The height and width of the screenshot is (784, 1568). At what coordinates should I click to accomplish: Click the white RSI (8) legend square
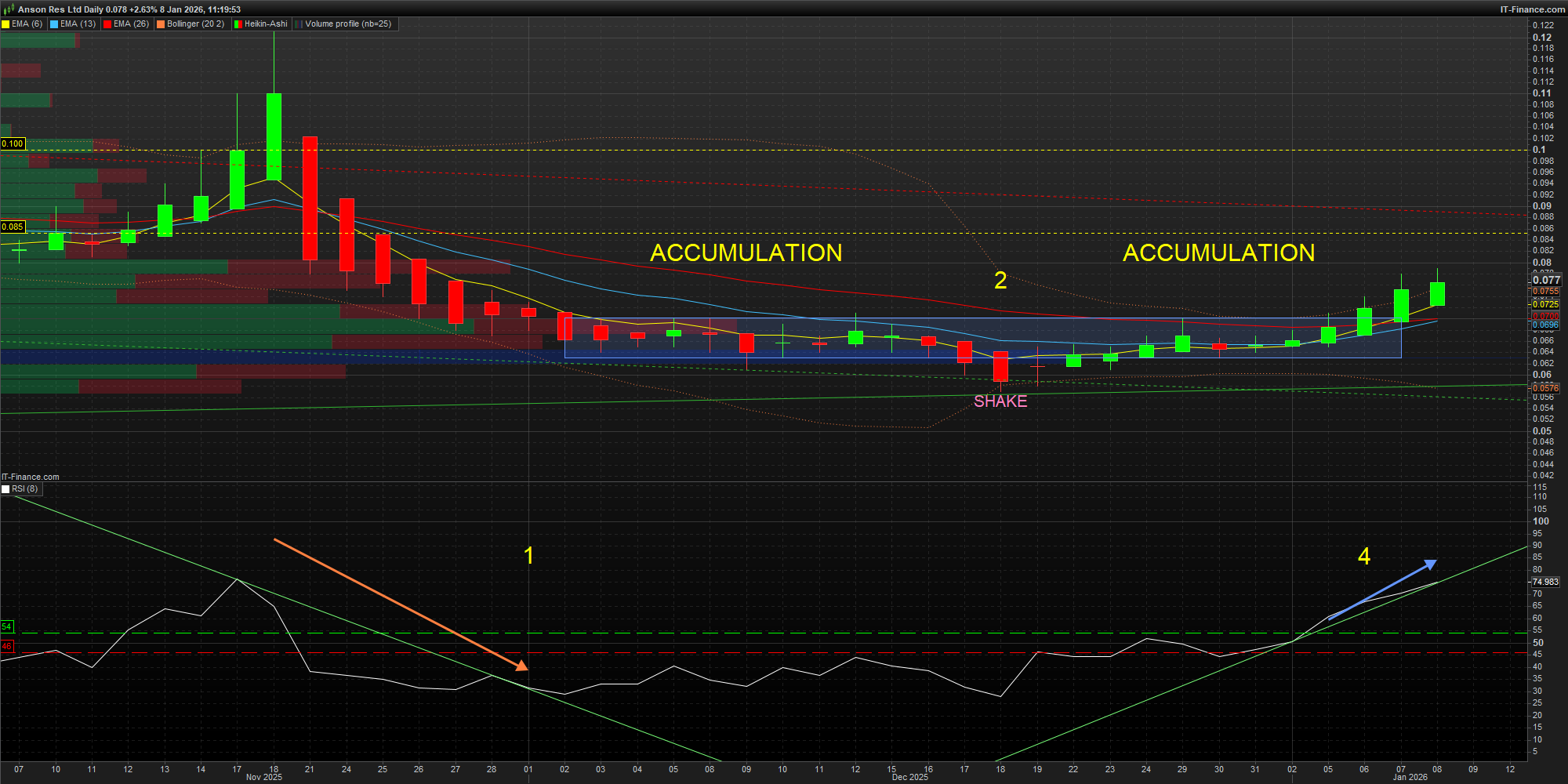(x=6, y=489)
